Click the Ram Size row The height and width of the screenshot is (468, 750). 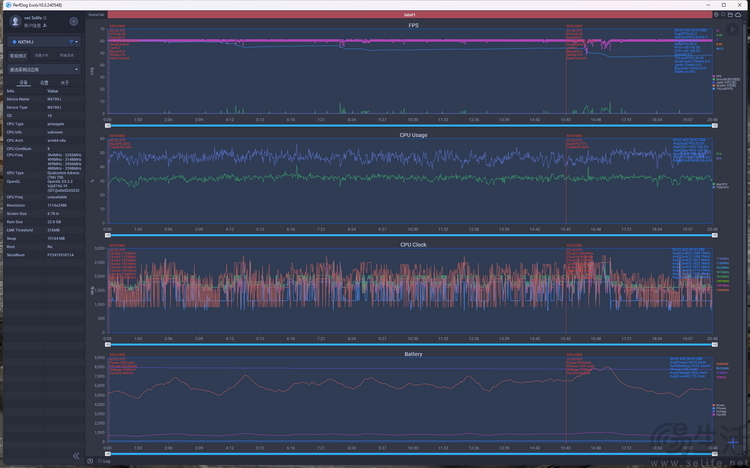tap(44, 222)
